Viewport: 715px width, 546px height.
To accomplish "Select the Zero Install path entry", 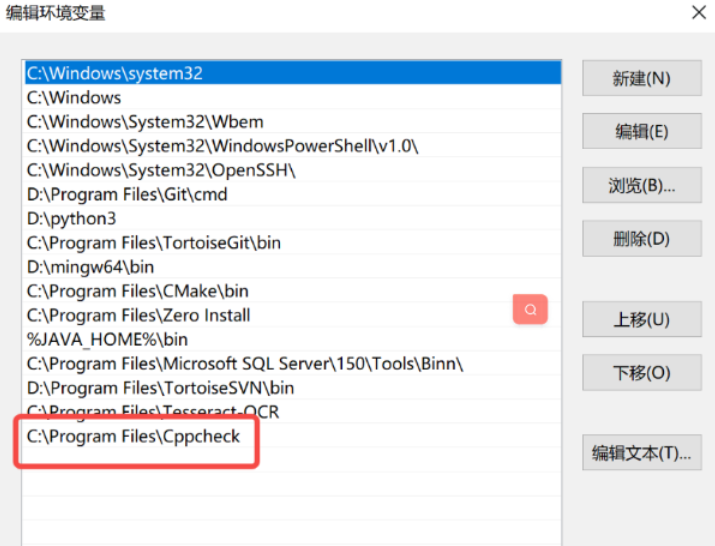I will click(x=293, y=315).
